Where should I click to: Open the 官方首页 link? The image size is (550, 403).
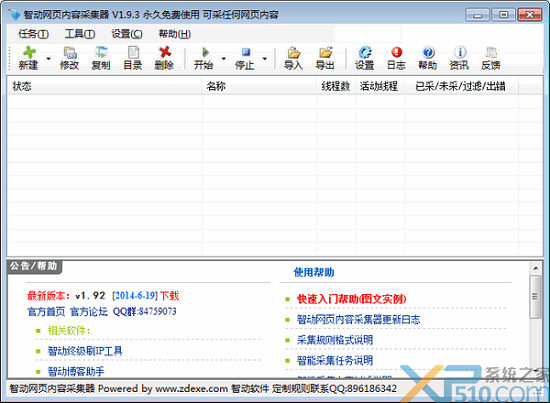(x=46, y=311)
